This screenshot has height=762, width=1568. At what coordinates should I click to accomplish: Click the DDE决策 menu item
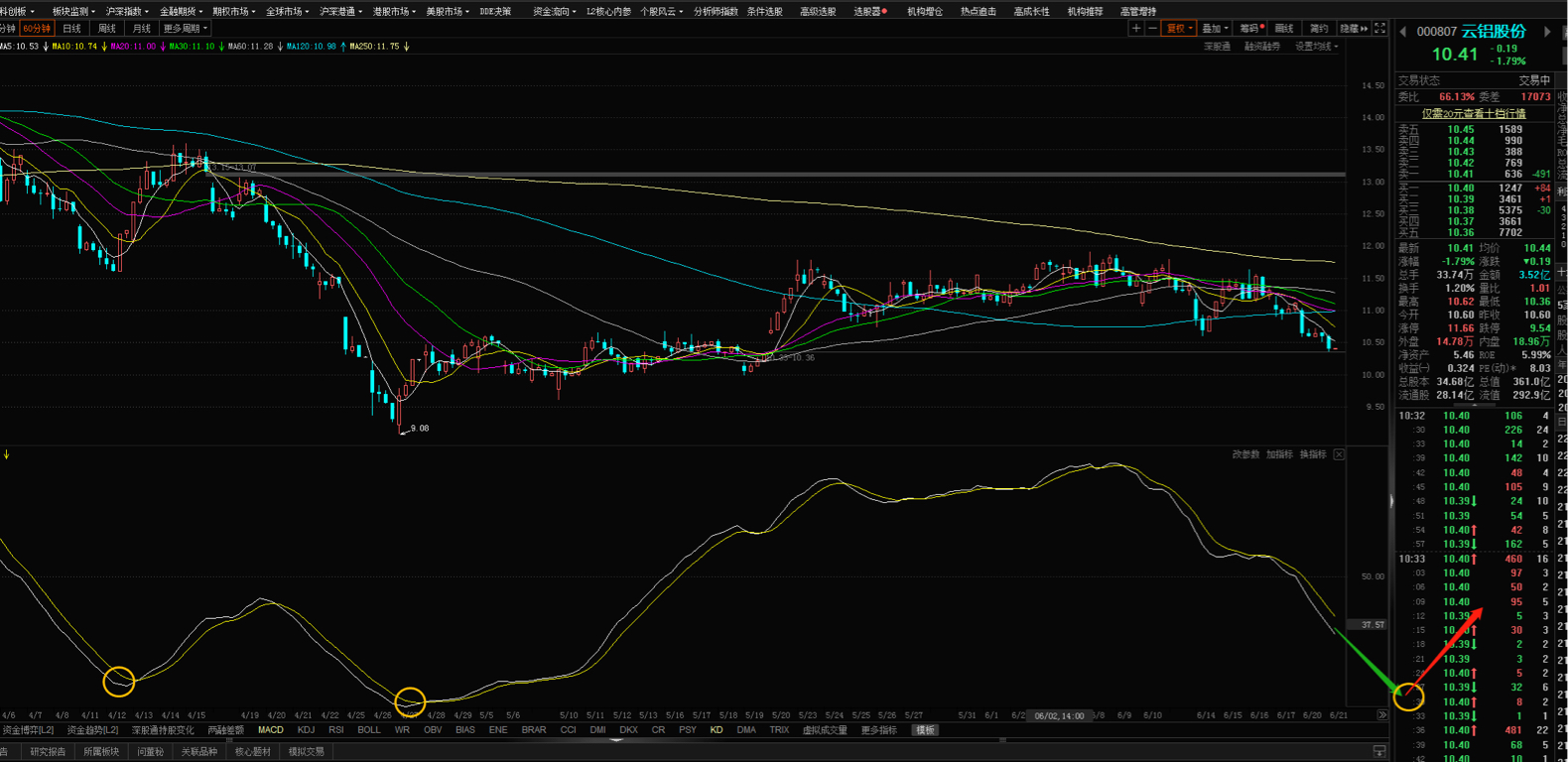pyautogui.click(x=495, y=11)
